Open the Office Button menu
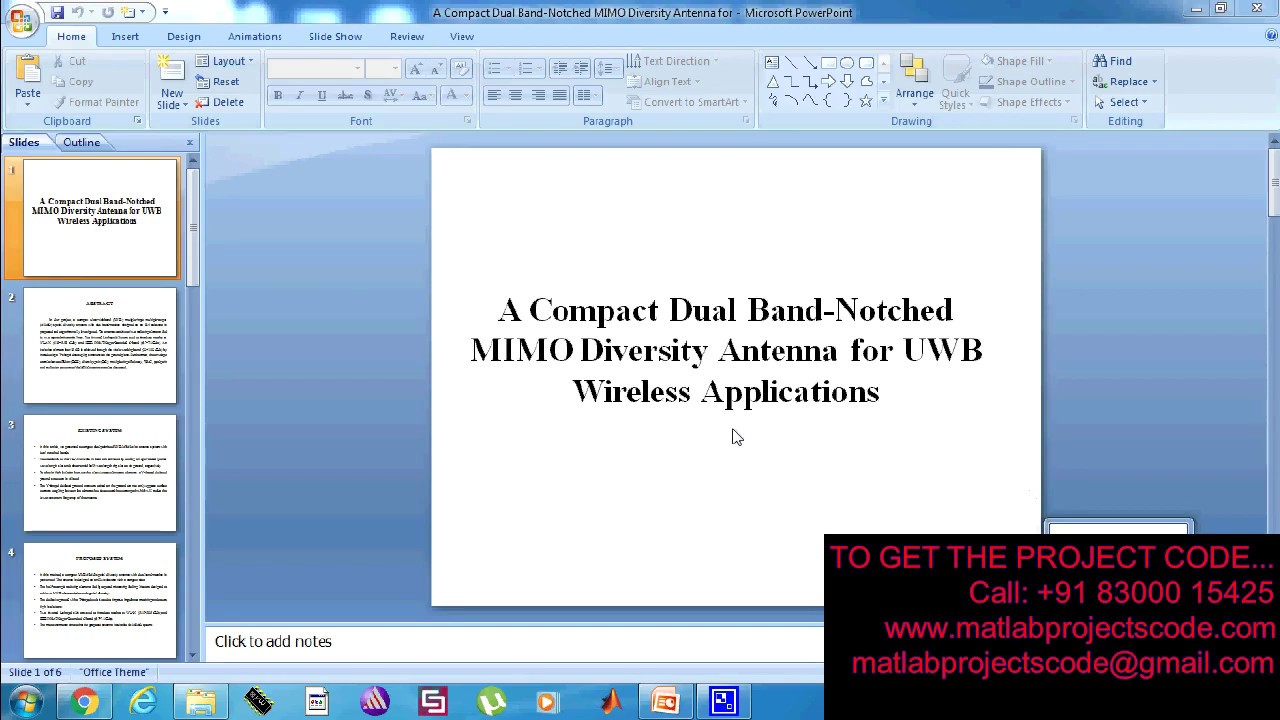The height and width of the screenshot is (720, 1280). tap(20, 21)
